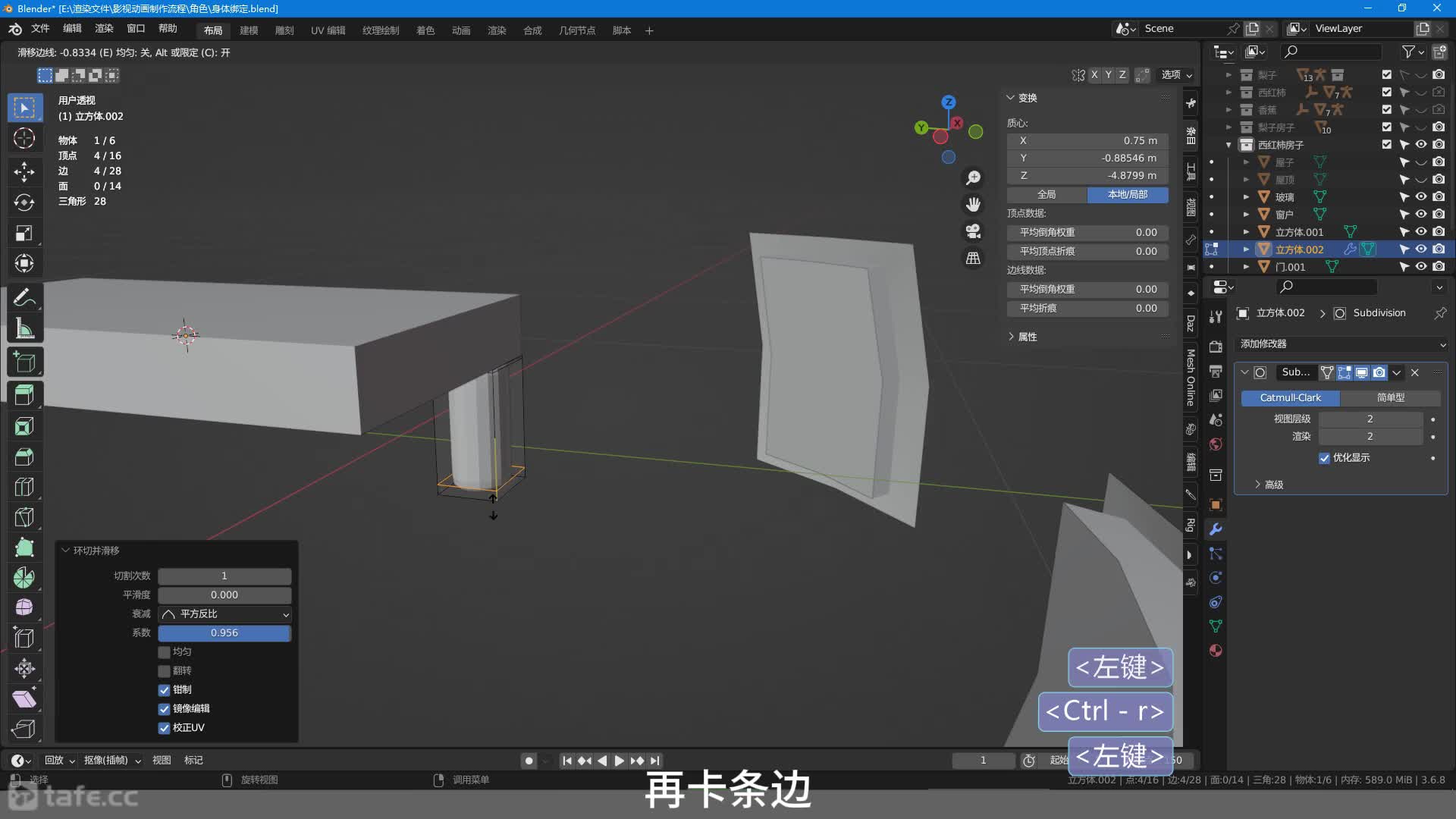Collapse the 西红柿房子 collection
The height and width of the screenshot is (819, 1456).
point(1228,145)
